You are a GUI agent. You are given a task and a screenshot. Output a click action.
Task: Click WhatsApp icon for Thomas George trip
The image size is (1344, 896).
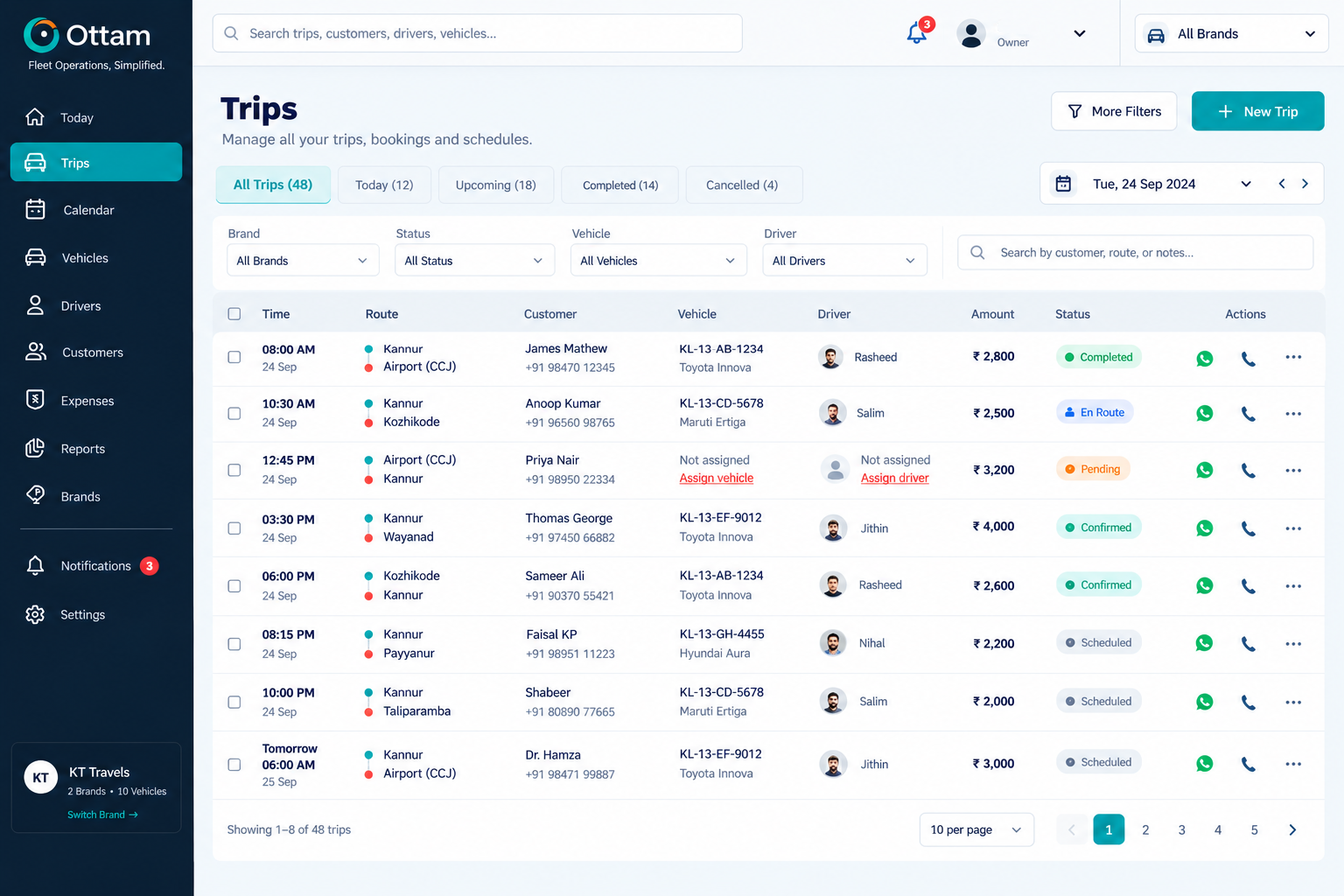[x=1205, y=528]
